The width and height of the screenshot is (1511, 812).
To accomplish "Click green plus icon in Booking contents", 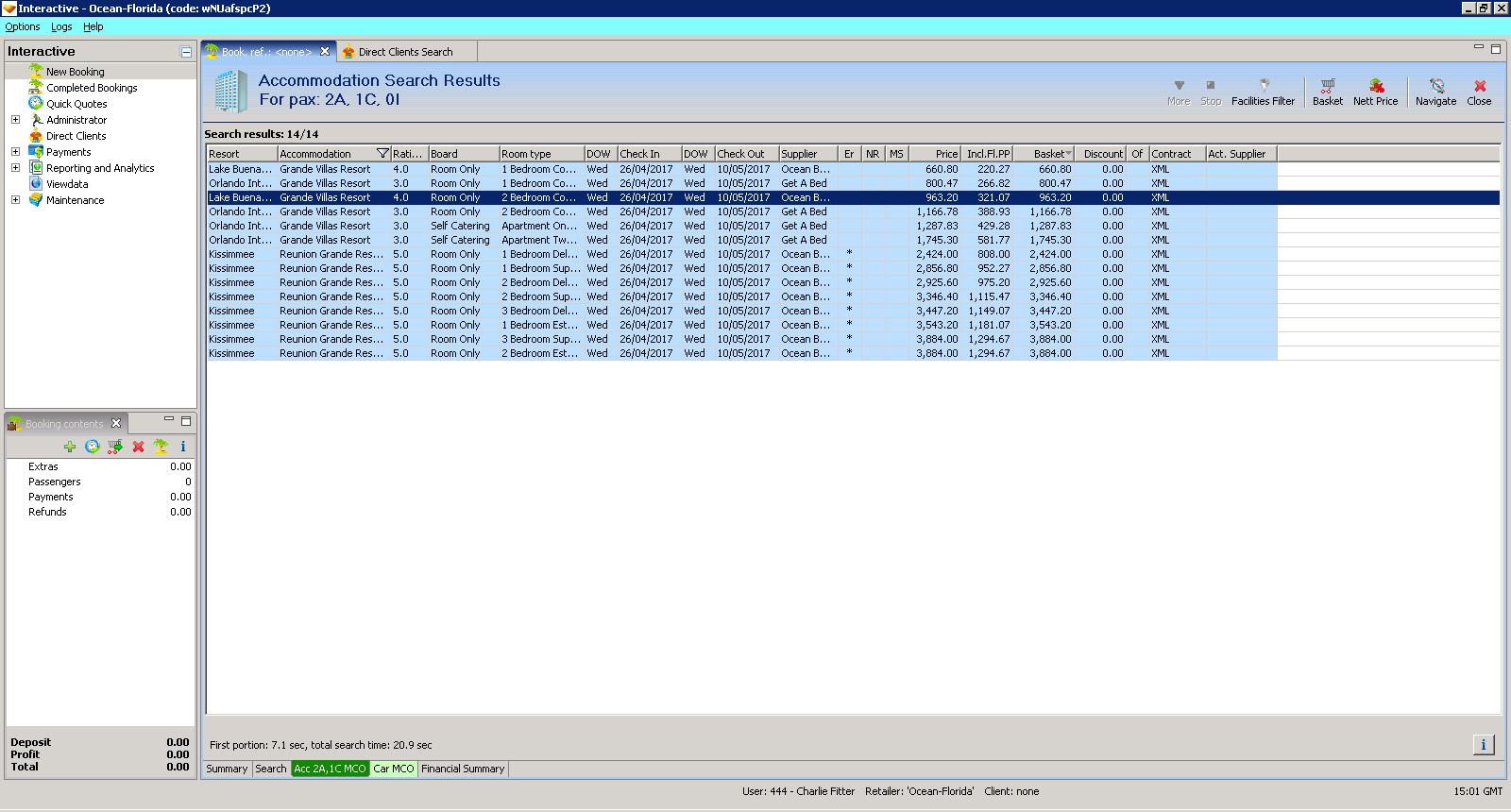I will coord(70,447).
